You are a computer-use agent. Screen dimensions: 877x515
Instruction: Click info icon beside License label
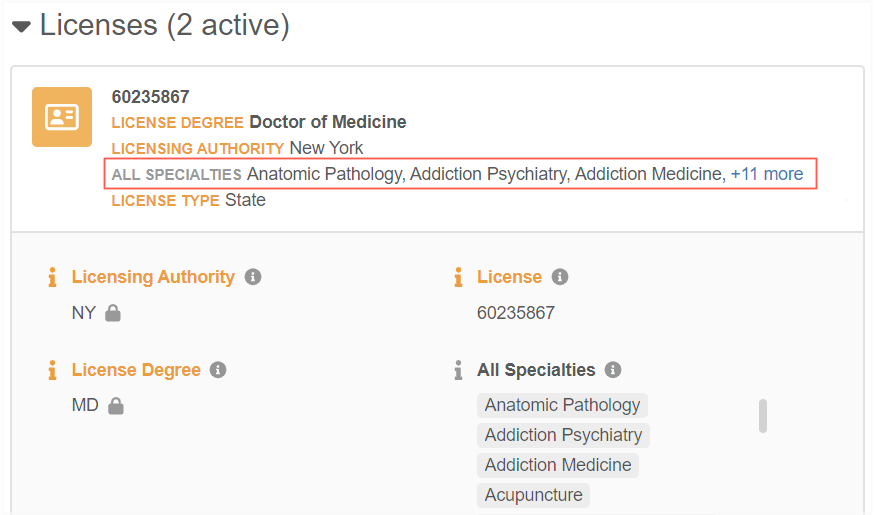point(560,277)
